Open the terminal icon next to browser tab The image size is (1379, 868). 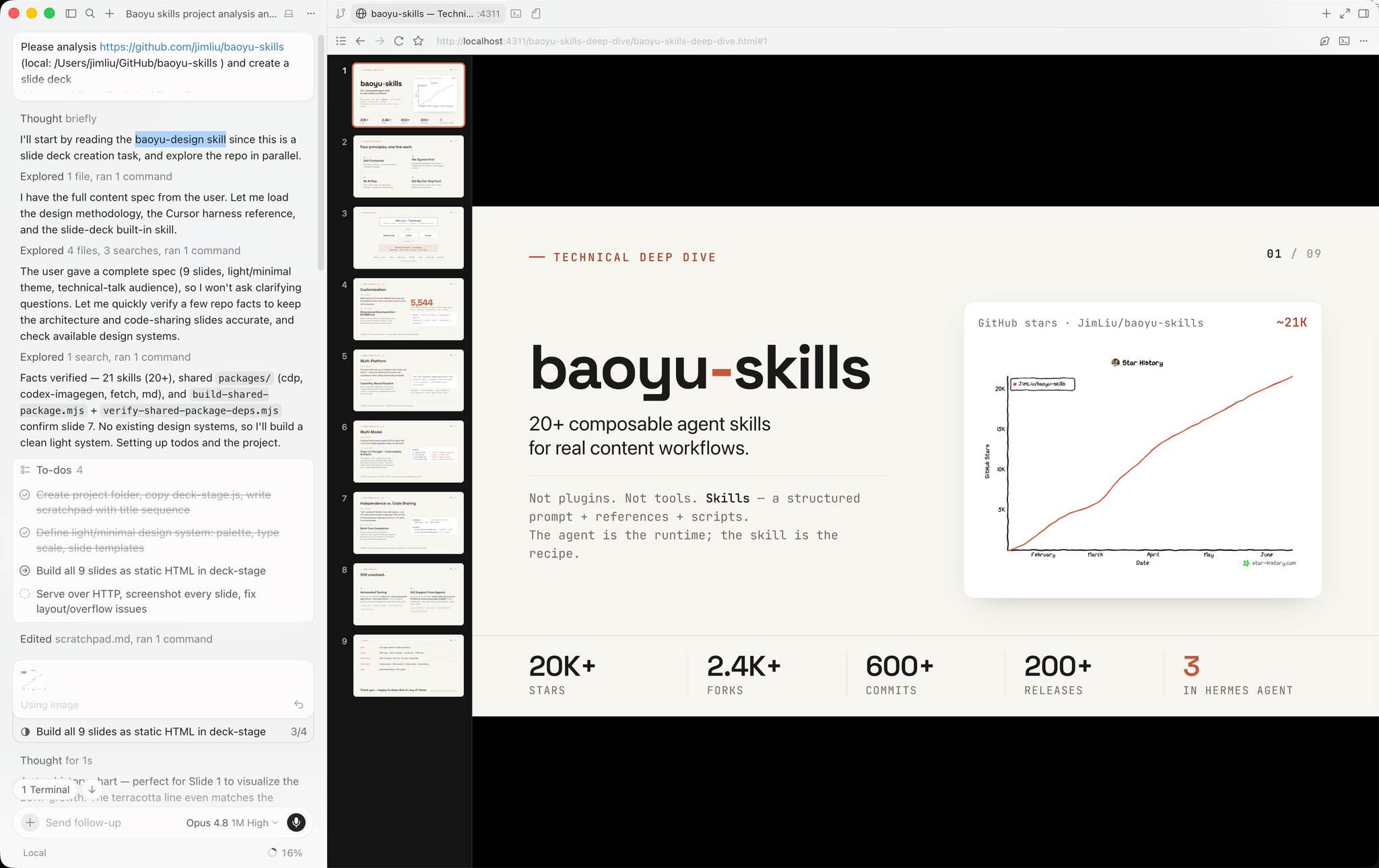[516, 13]
